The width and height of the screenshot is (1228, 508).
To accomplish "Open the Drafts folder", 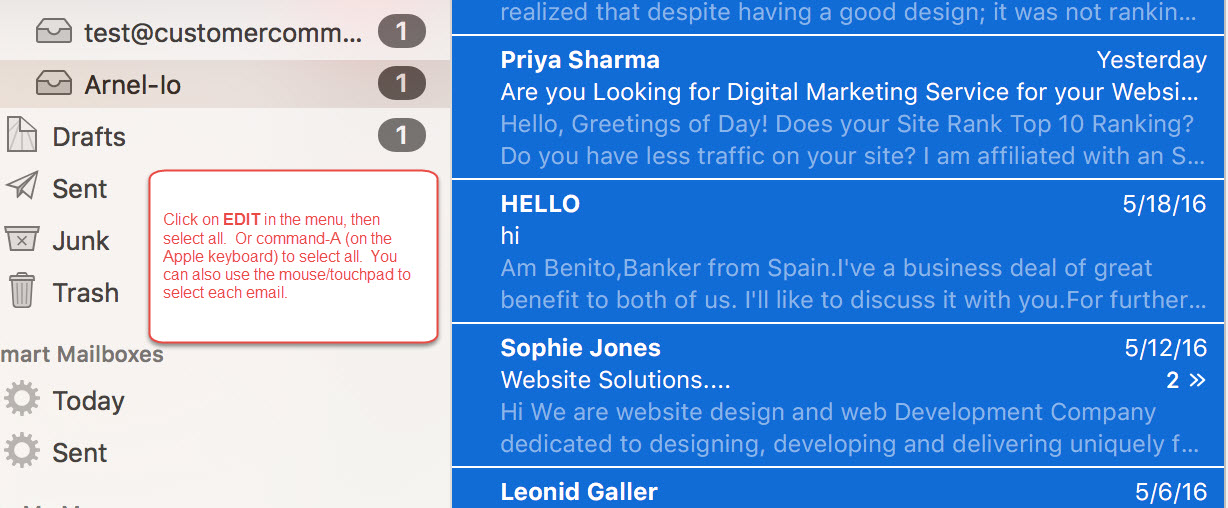I will click(89, 136).
